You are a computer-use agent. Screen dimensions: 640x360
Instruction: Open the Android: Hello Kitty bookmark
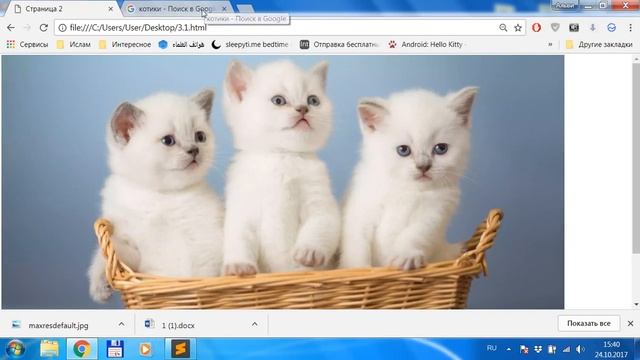pyautogui.click(x=425, y=44)
